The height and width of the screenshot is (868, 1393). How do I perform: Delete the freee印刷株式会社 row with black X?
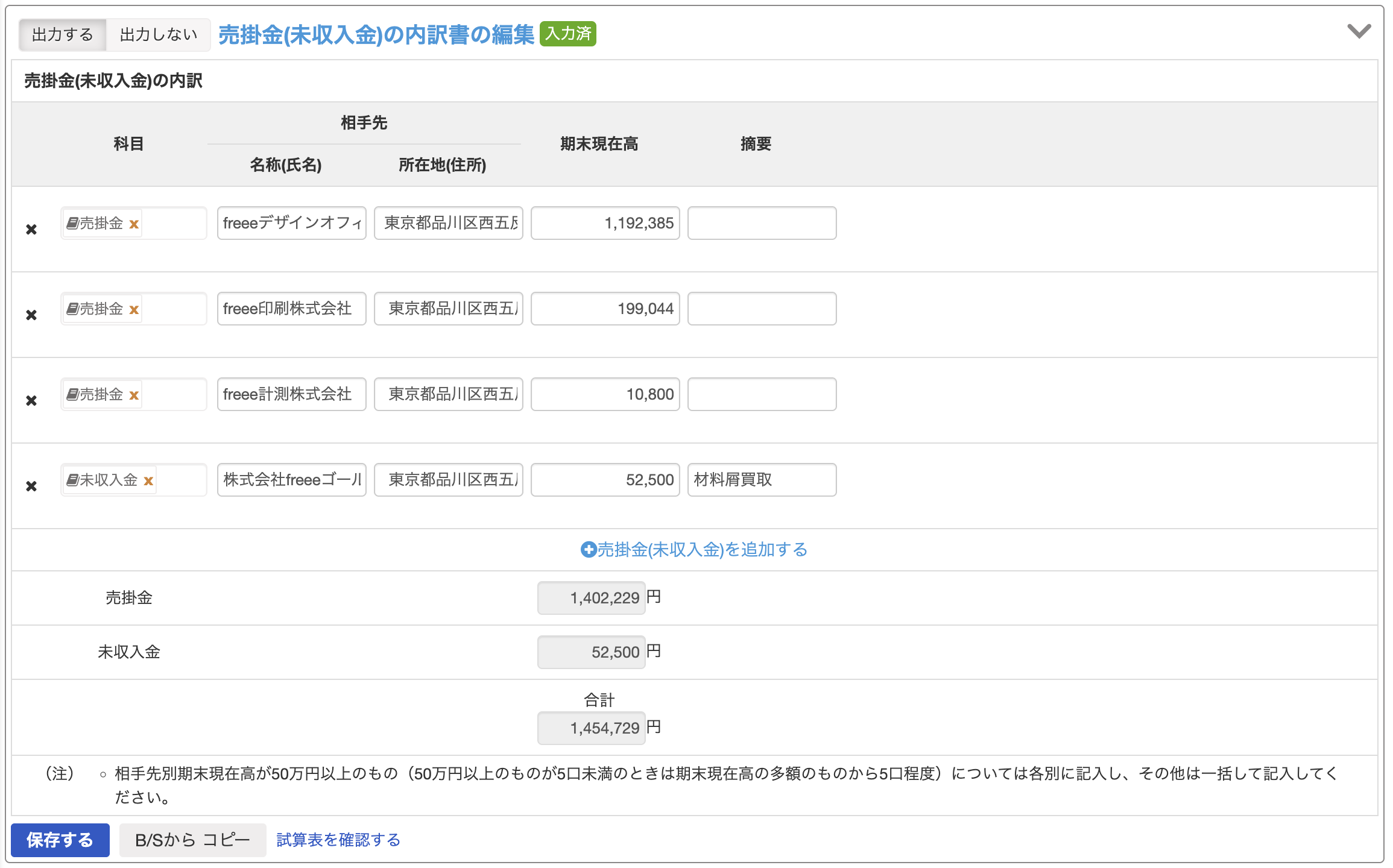(31, 315)
